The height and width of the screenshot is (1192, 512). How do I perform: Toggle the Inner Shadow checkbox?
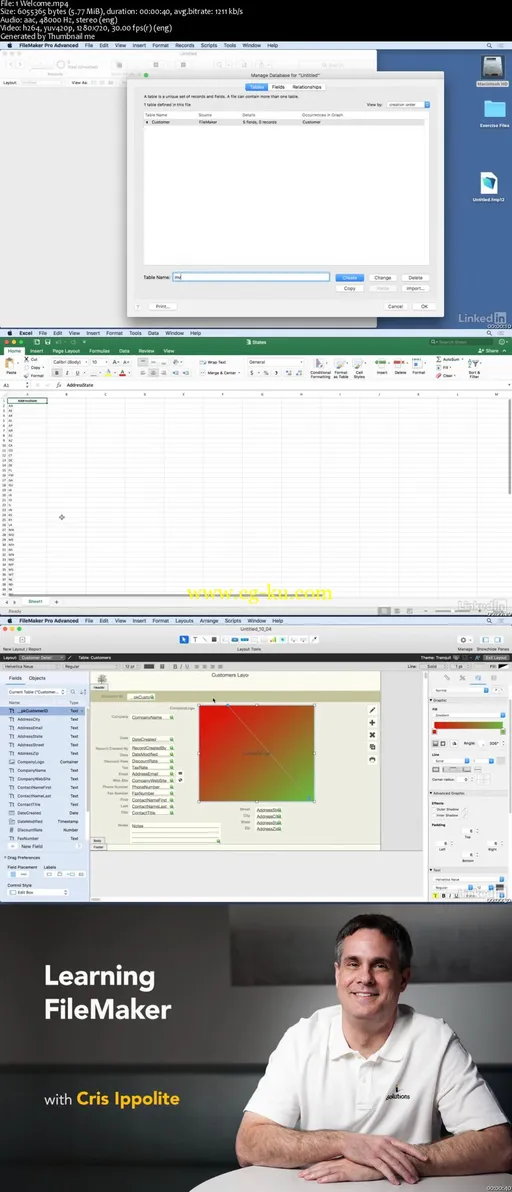pyautogui.click(x=433, y=814)
